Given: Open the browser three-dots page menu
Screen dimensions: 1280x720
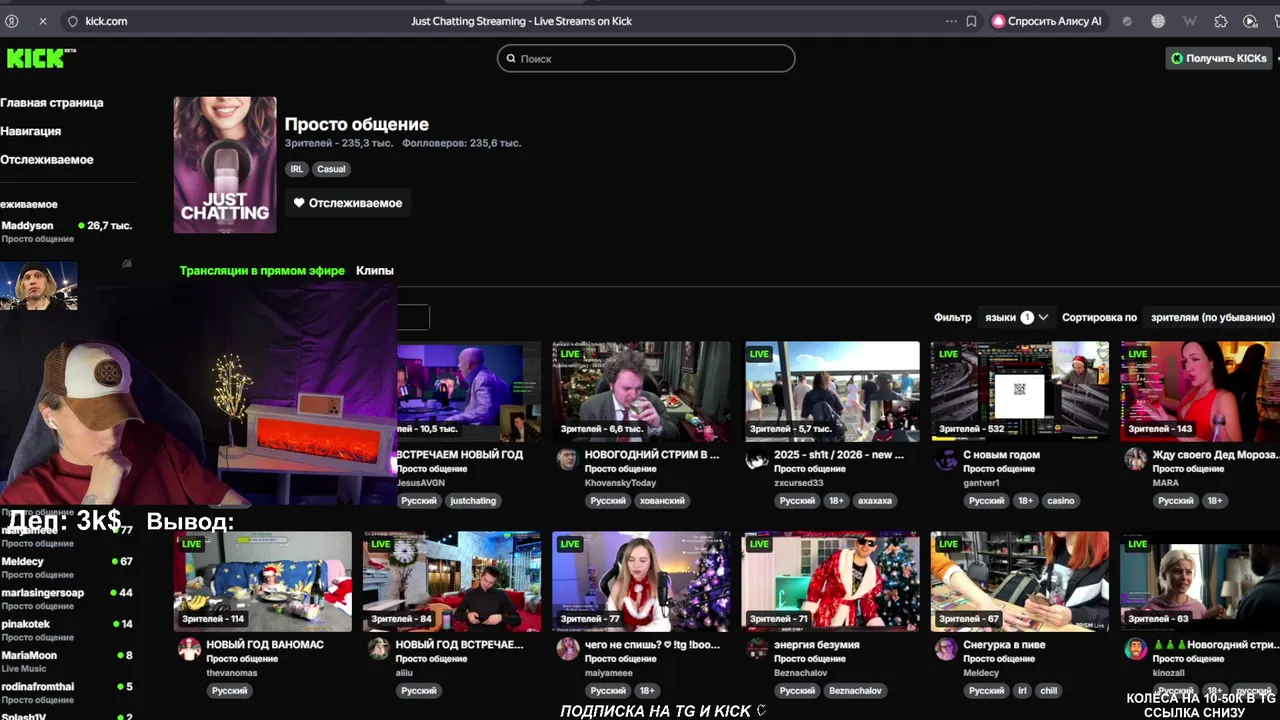Looking at the screenshot, I should tap(951, 21).
